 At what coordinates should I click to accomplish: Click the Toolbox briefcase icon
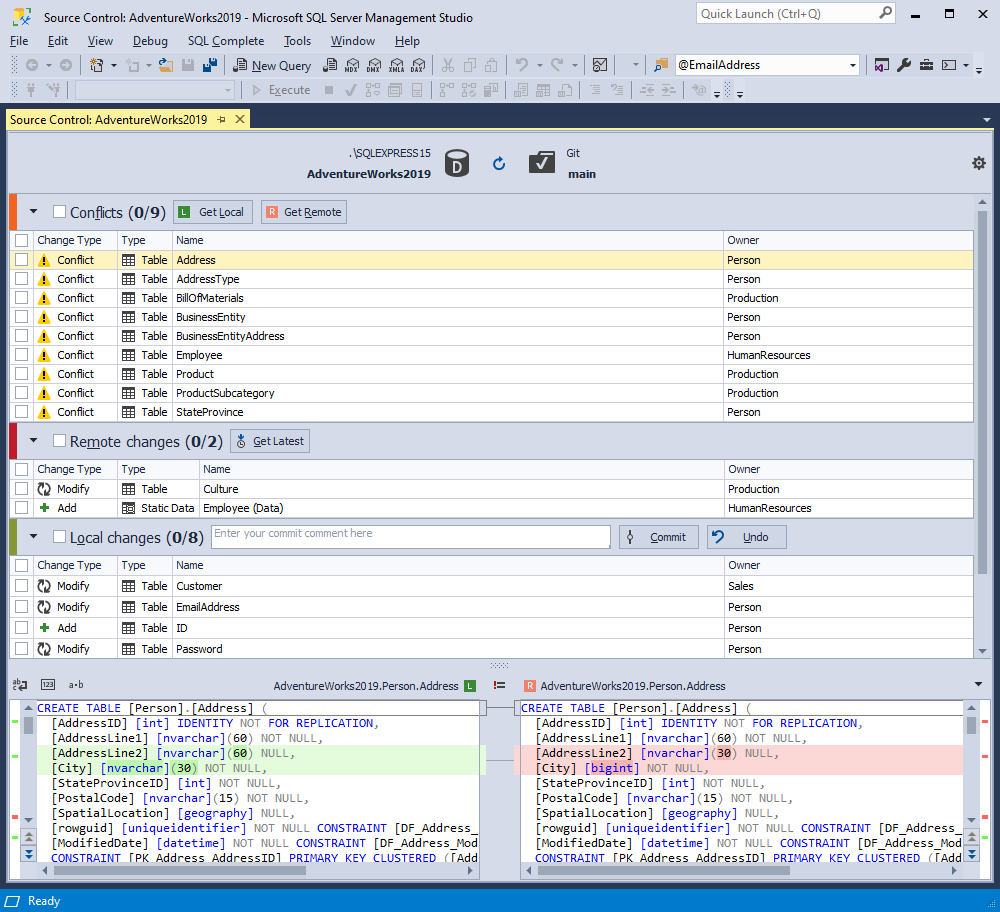point(926,65)
